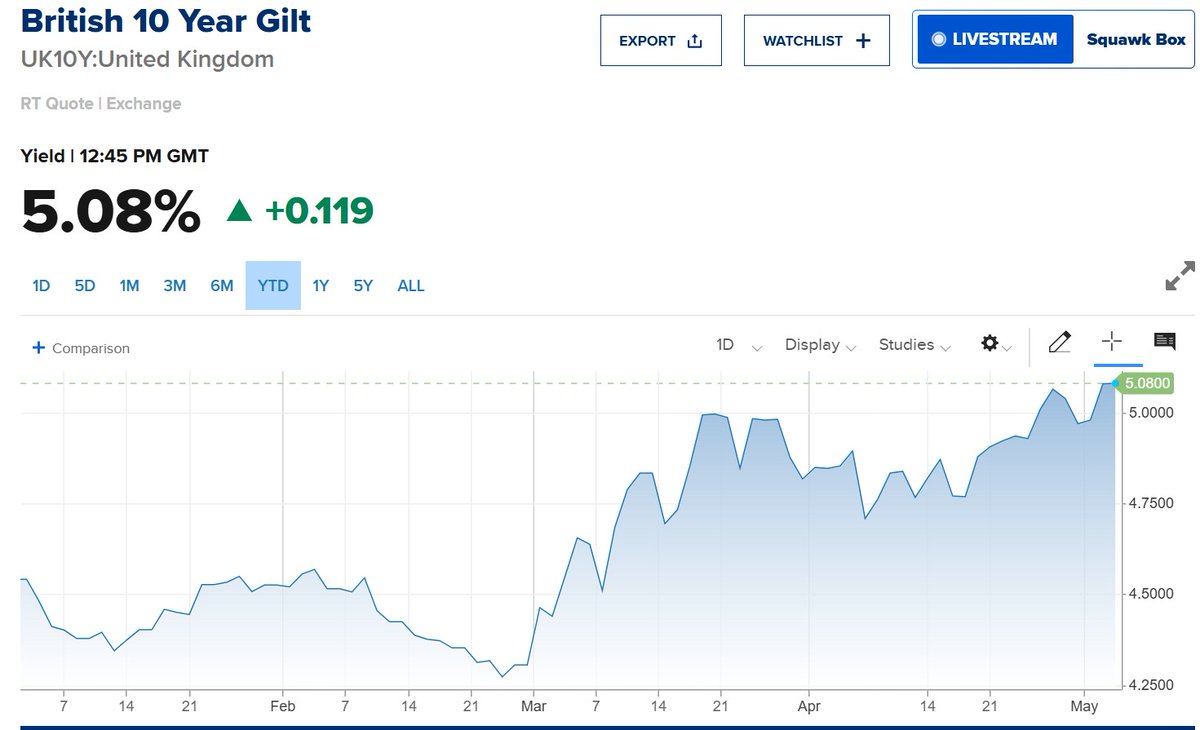The width and height of the screenshot is (1200, 730).
Task: Click the 5.08% yield value
Action: click(111, 212)
